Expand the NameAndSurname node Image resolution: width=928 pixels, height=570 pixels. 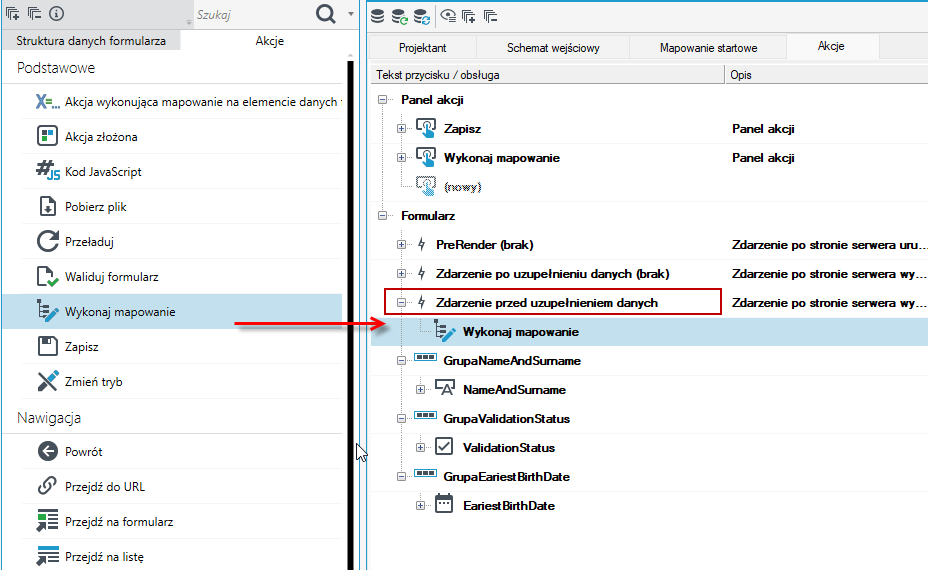point(420,389)
